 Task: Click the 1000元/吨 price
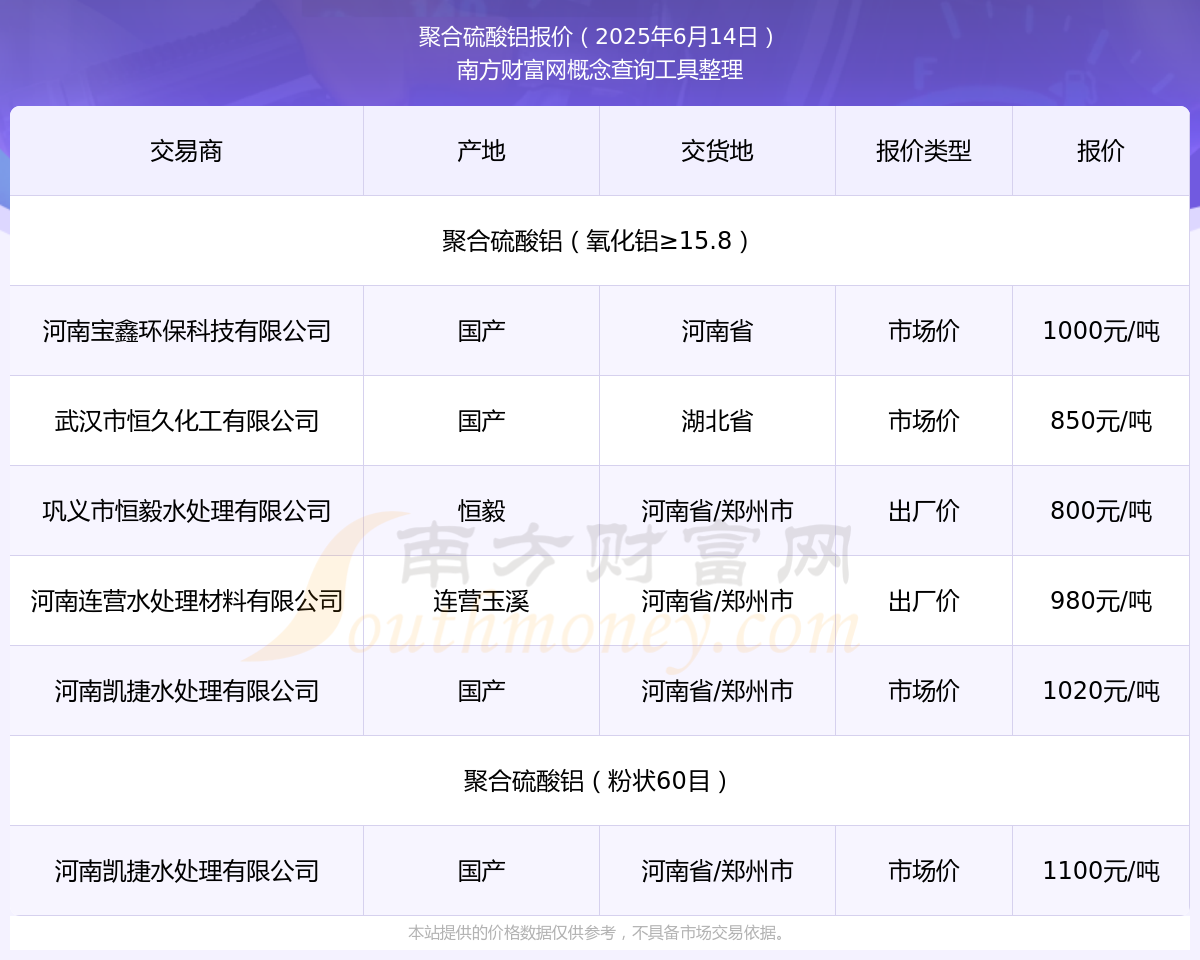[1101, 331]
